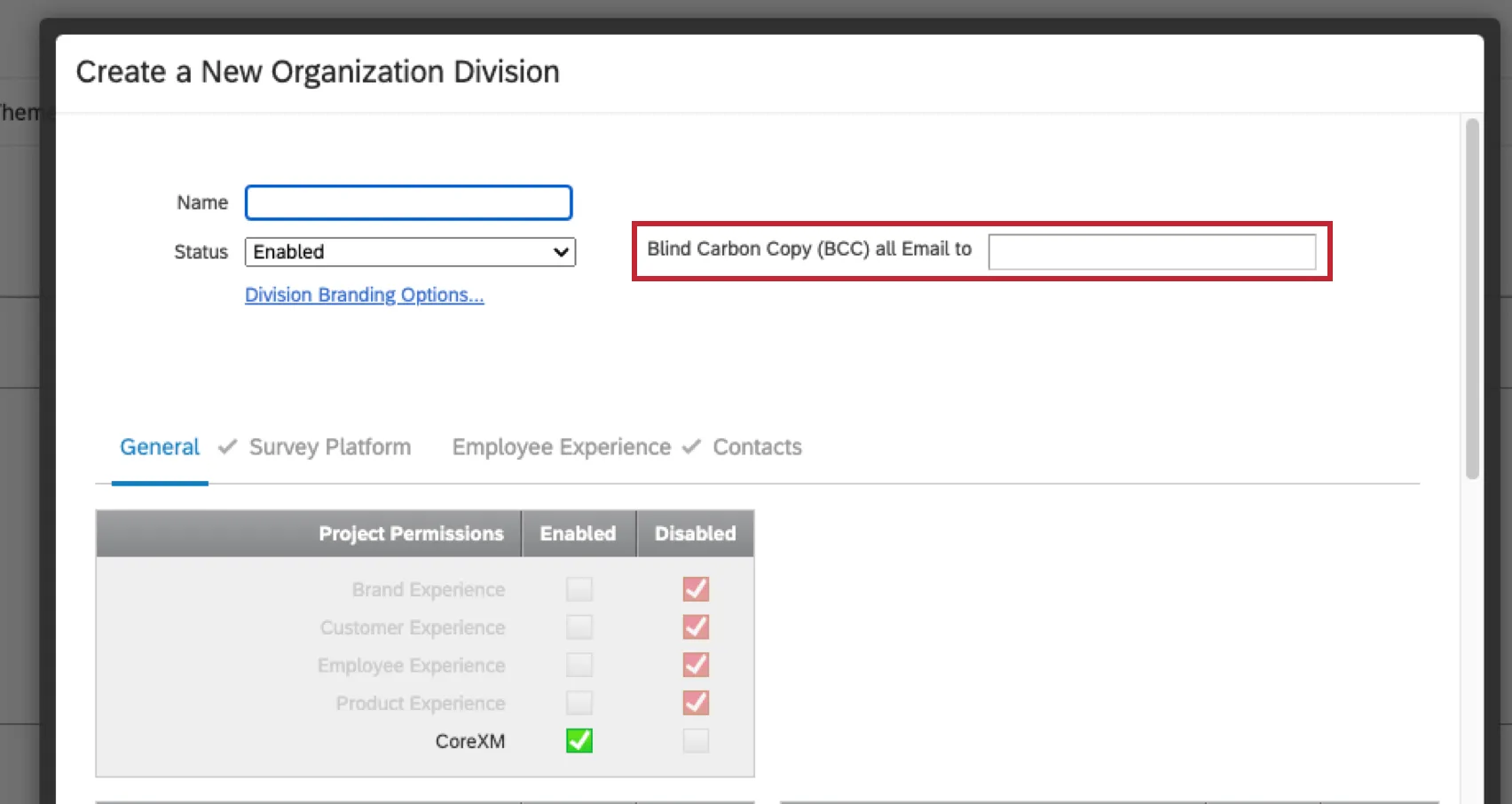1512x804 pixels.
Task: Click the BCC all Email text field
Action: [x=1152, y=251]
